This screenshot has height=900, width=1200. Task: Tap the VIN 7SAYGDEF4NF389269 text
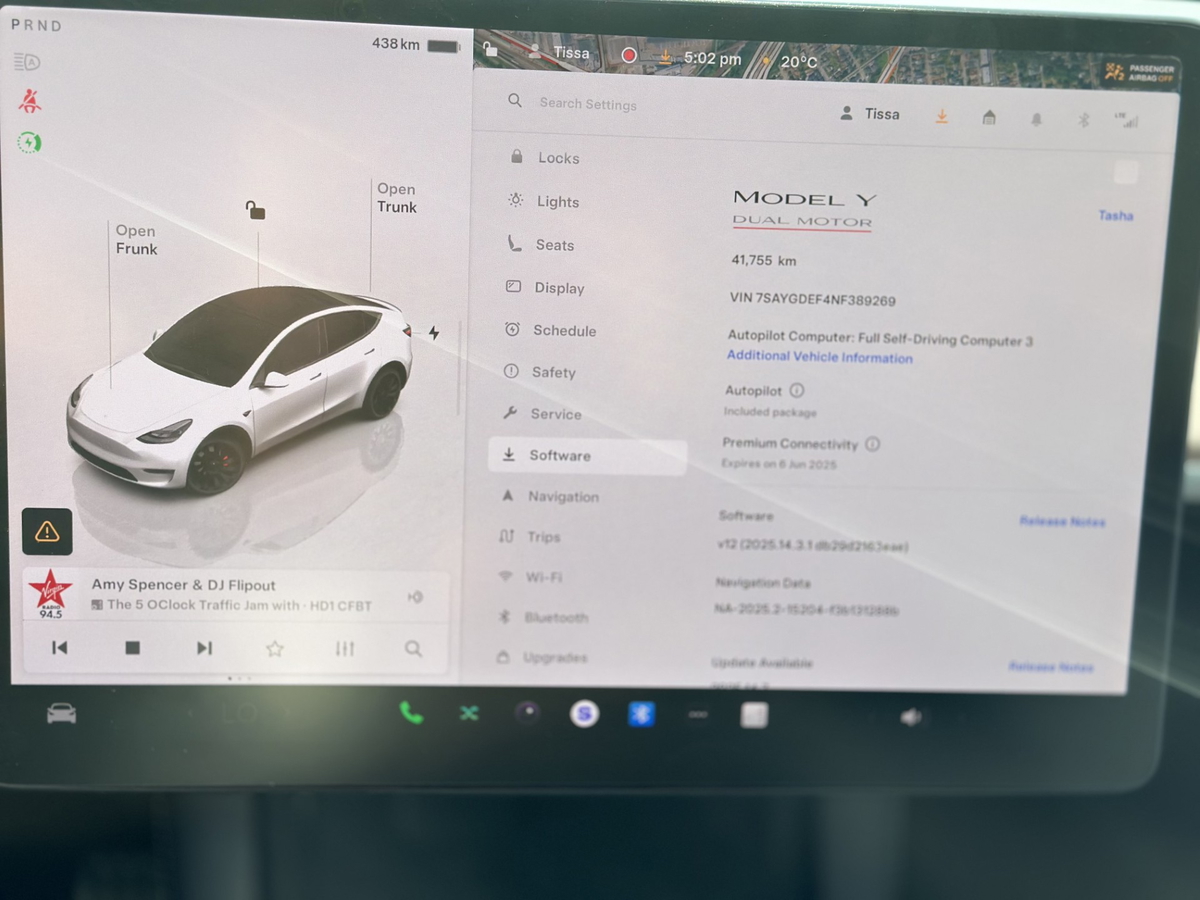812,299
